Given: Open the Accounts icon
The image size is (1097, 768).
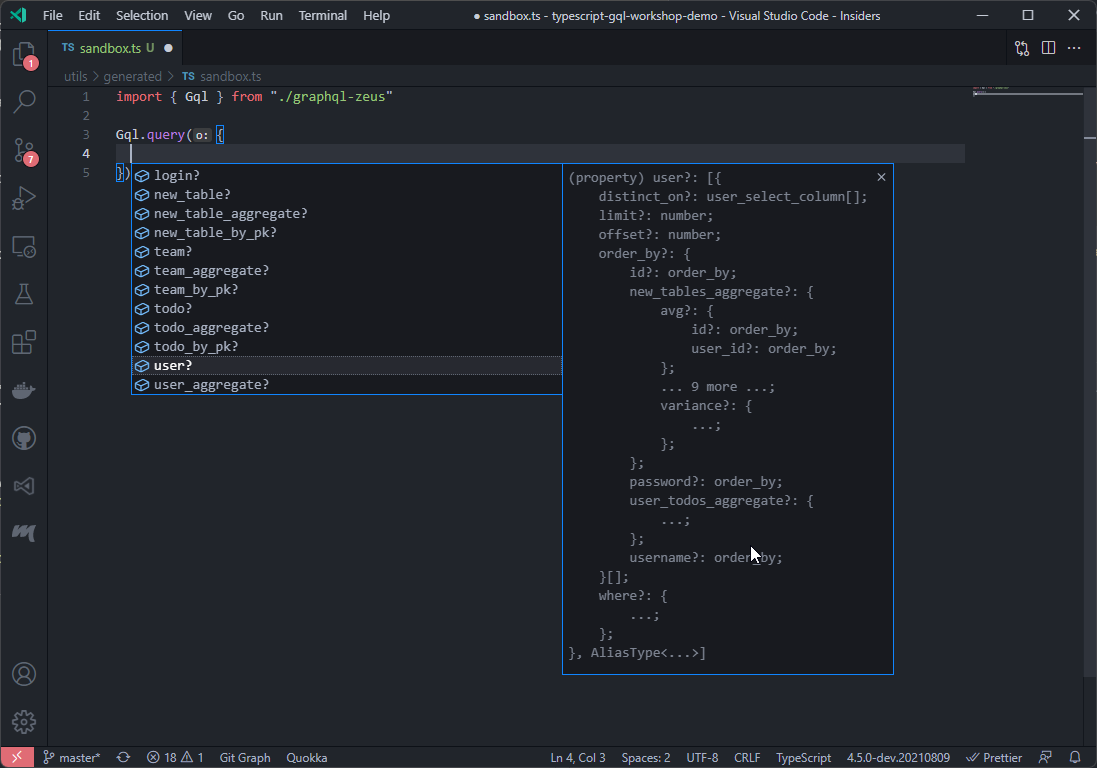Looking at the screenshot, I should [24, 674].
